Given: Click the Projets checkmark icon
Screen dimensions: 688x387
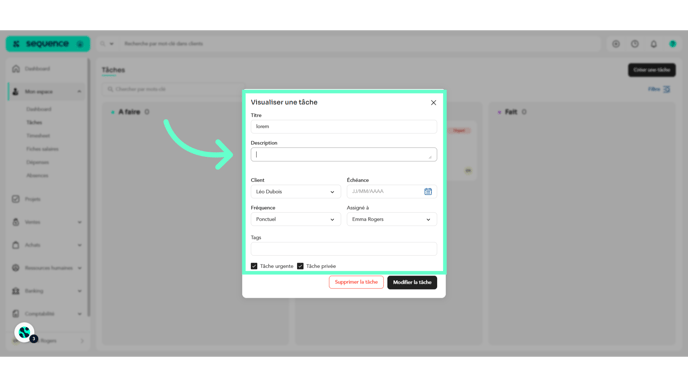Looking at the screenshot, I should click(16, 199).
